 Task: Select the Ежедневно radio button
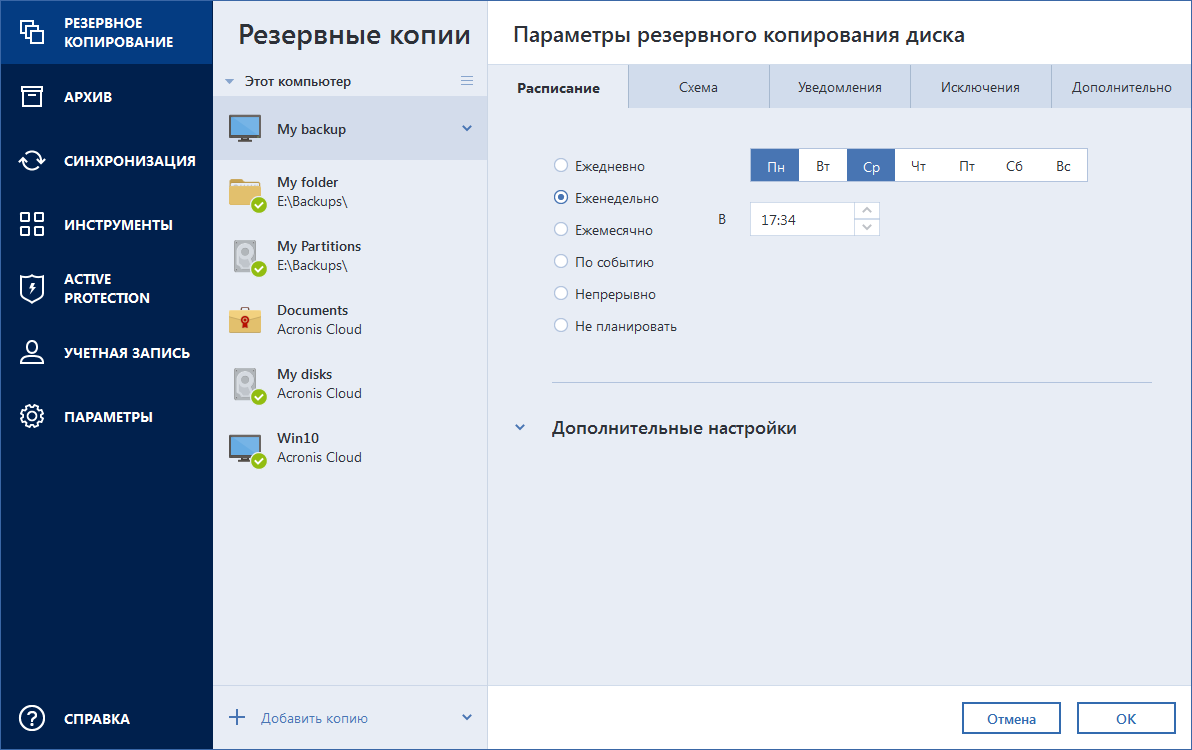[560, 165]
